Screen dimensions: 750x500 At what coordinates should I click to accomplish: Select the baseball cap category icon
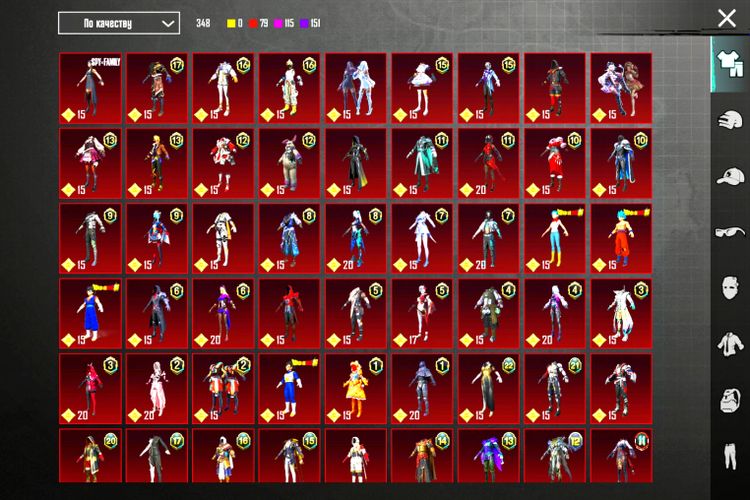[727, 177]
